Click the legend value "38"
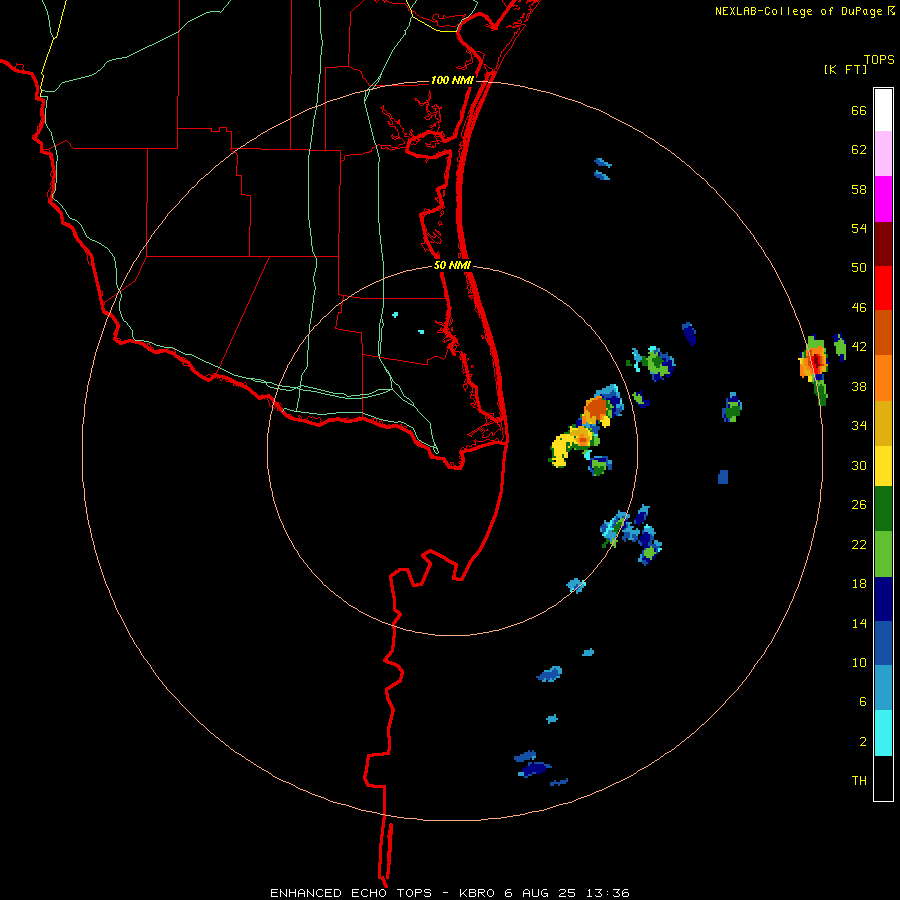 [x=859, y=386]
